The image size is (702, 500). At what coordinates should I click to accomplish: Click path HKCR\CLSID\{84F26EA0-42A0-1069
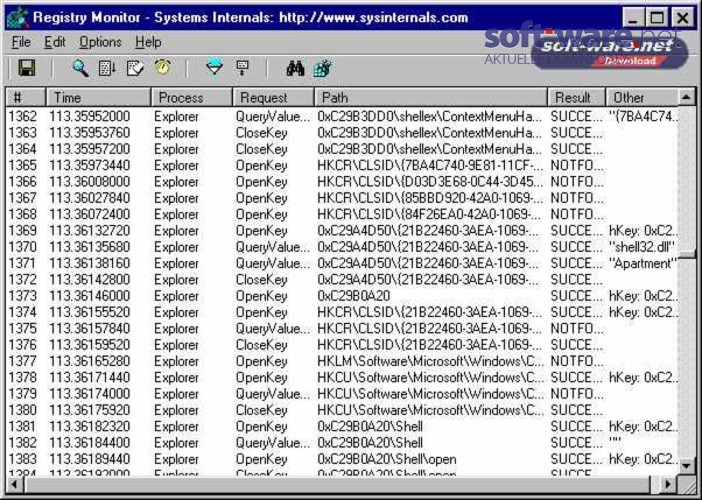pos(430,214)
